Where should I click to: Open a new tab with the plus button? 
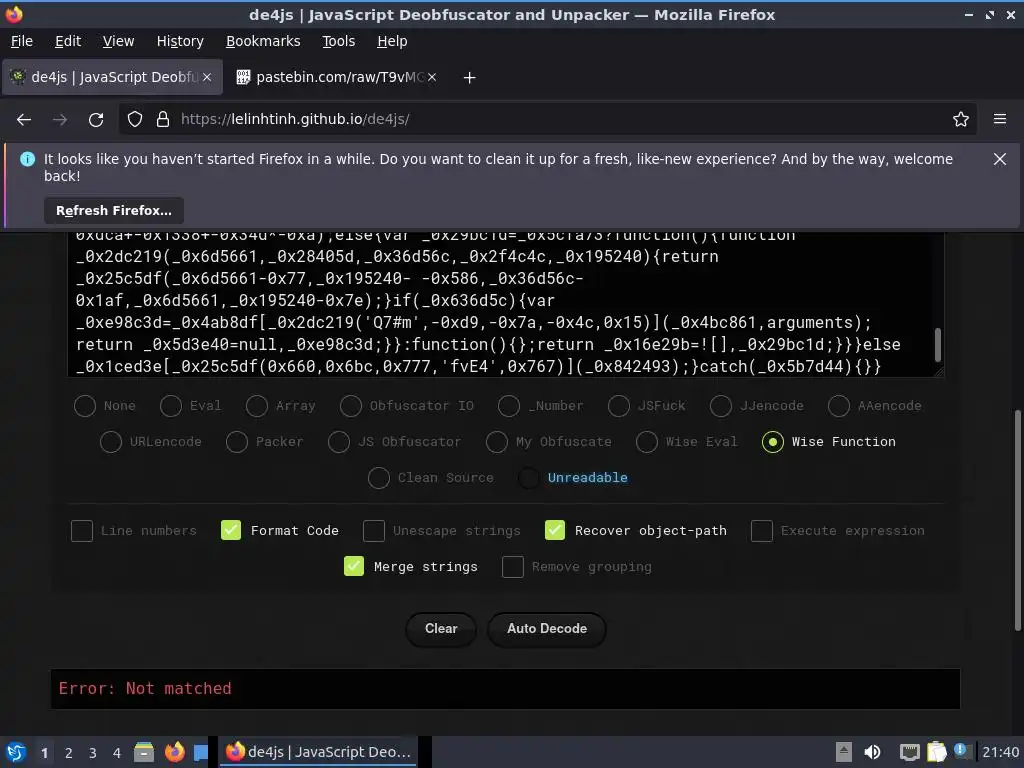[x=469, y=78]
